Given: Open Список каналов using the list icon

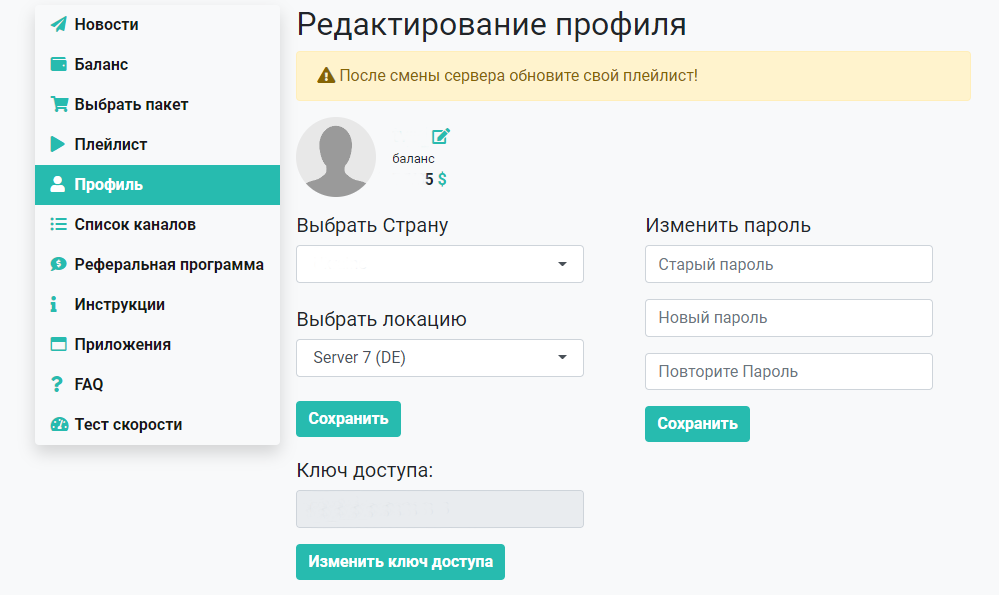Looking at the screenshot, I should 57,224.
